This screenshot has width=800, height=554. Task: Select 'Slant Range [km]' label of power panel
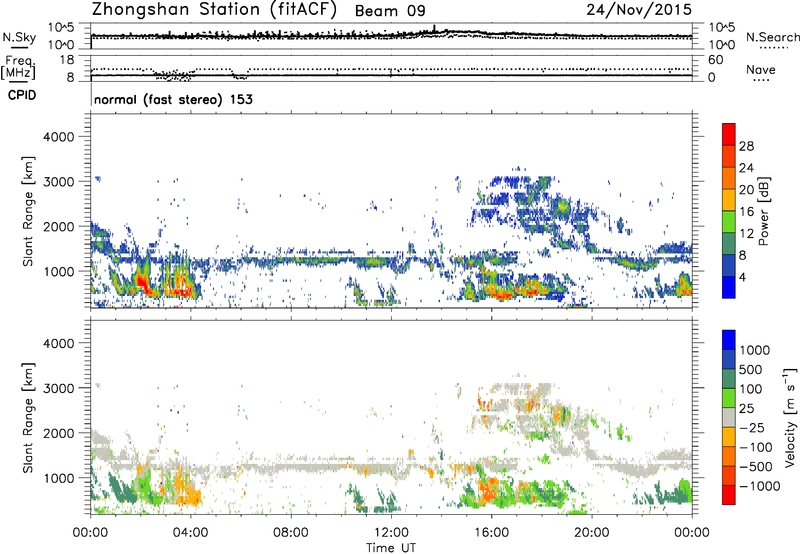point(28,212)
